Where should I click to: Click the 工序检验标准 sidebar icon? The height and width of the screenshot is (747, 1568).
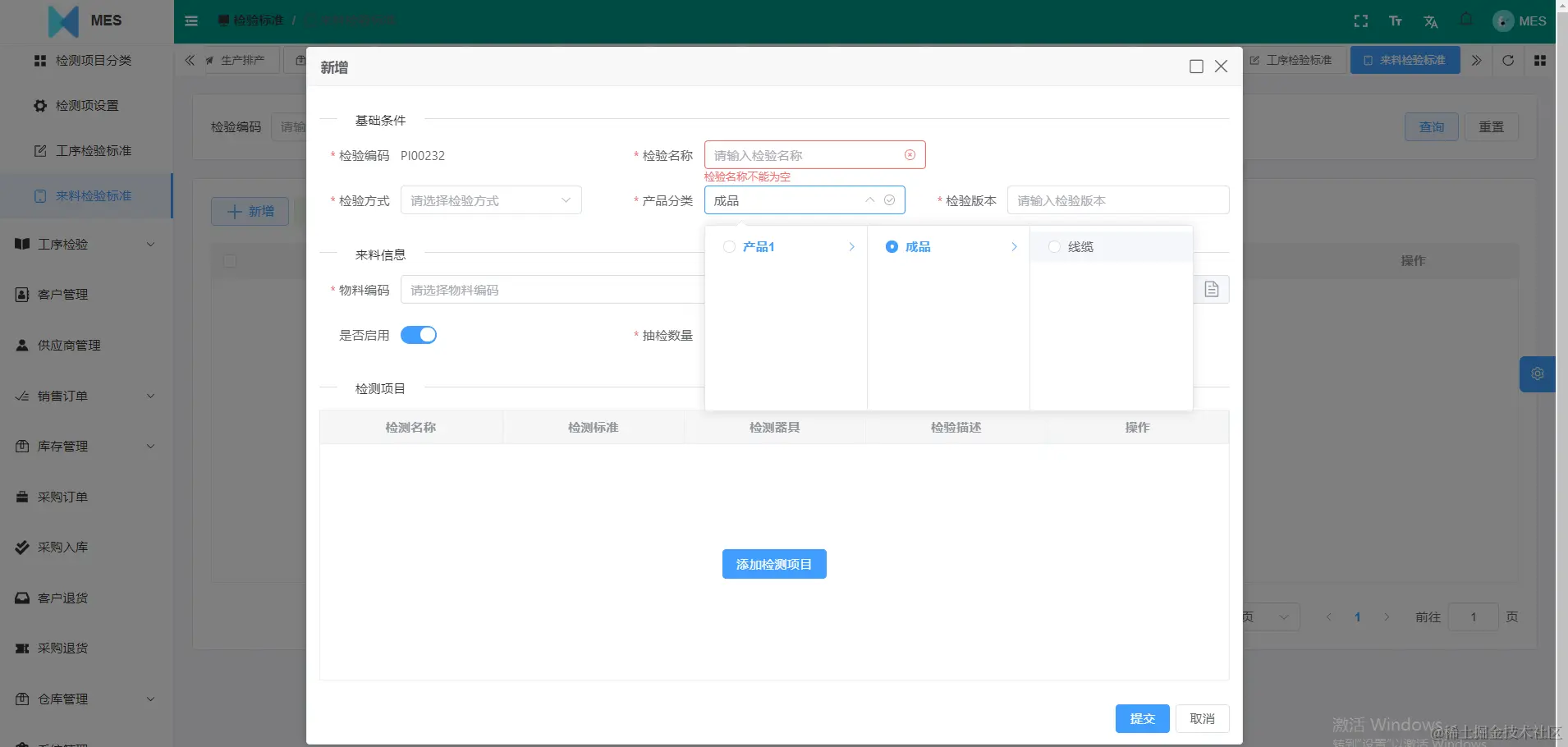pos(39,151)
